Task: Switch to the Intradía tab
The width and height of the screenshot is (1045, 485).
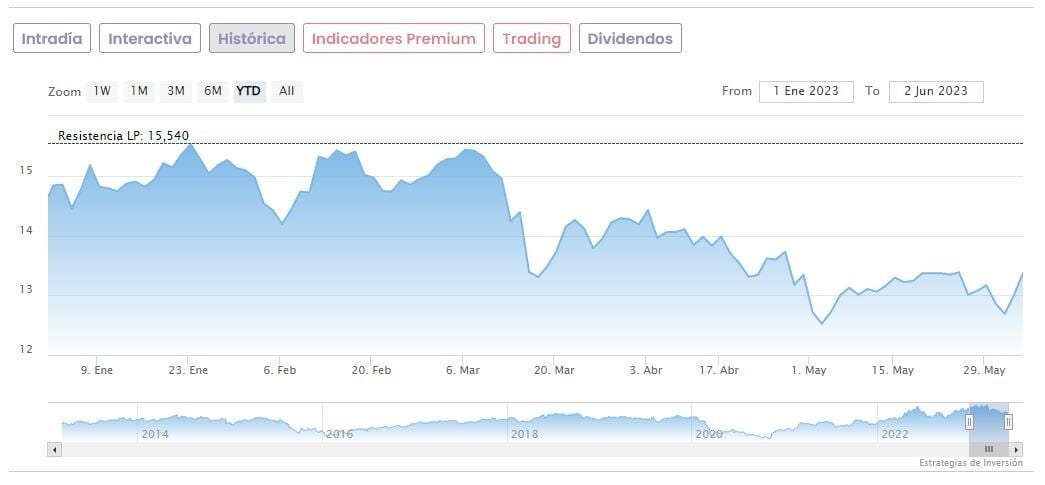Action: pyautogui.click(x=52, y=39)
